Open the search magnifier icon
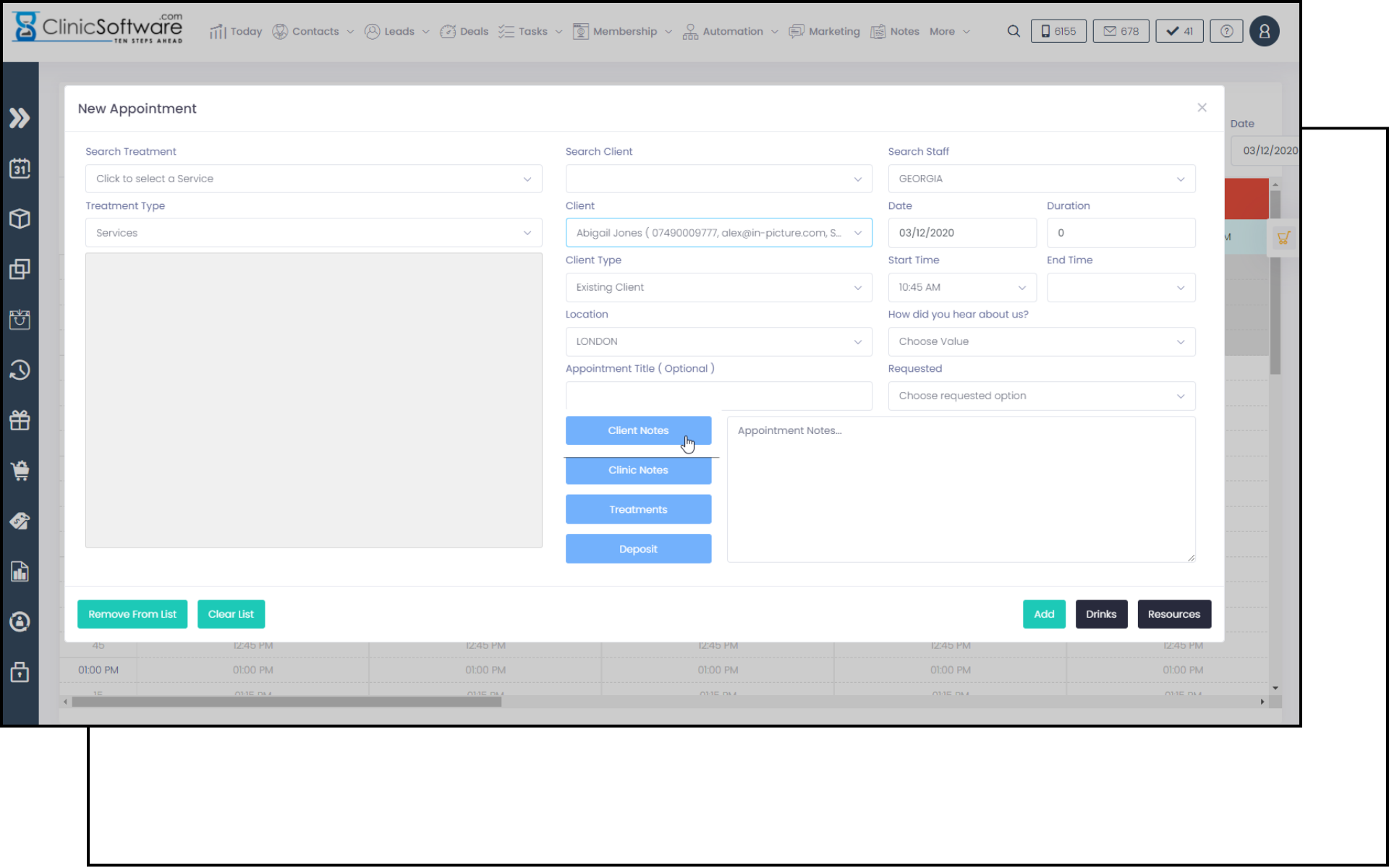Screen dimensions: 1389x868 [x=1014, y=31]
